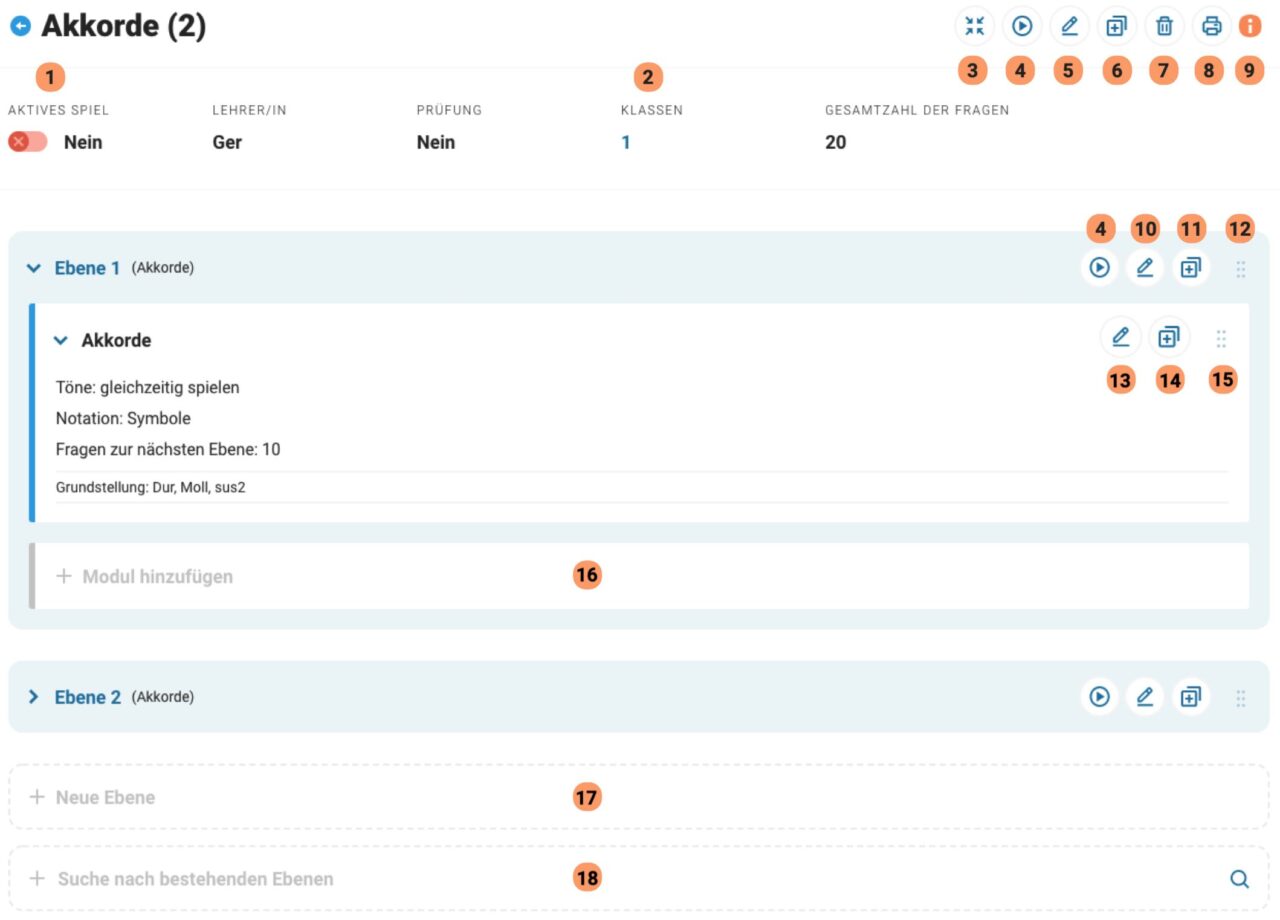Click the info icon in the top toolbar
Viewport: 1280px width, 920px height.
click(1249, 26)
